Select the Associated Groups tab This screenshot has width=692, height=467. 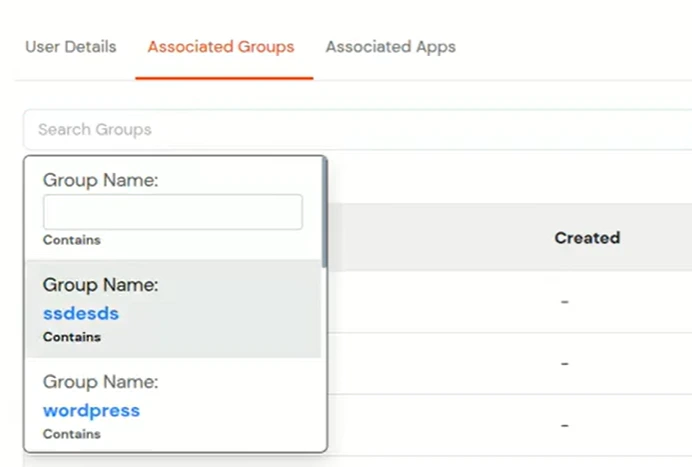coord(221,47)
